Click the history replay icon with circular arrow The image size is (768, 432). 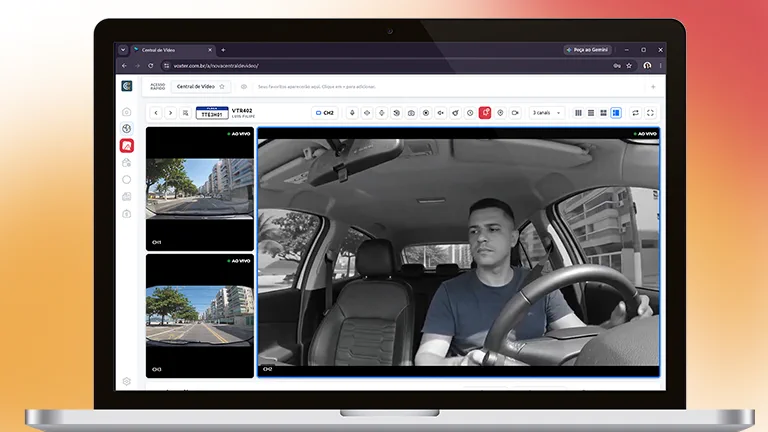[x=396, y=113]
